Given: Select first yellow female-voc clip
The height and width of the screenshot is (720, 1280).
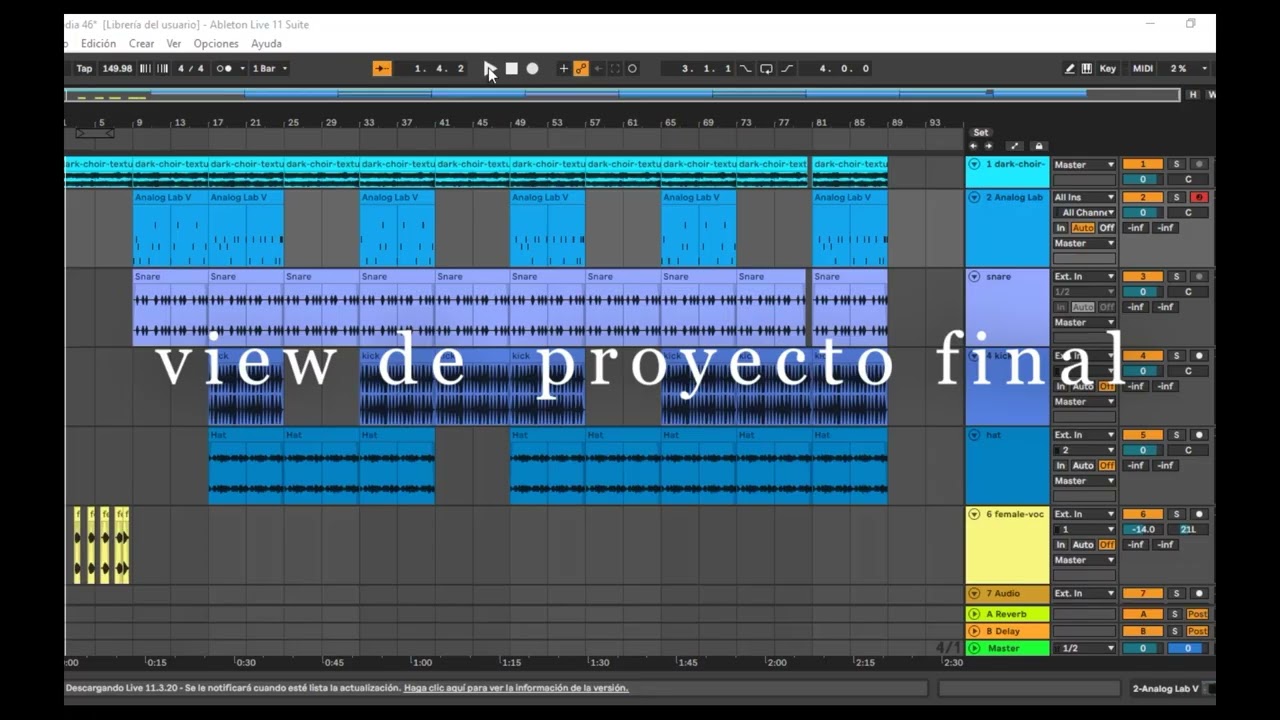Looking at the screenshot, I should coord(77,545).
